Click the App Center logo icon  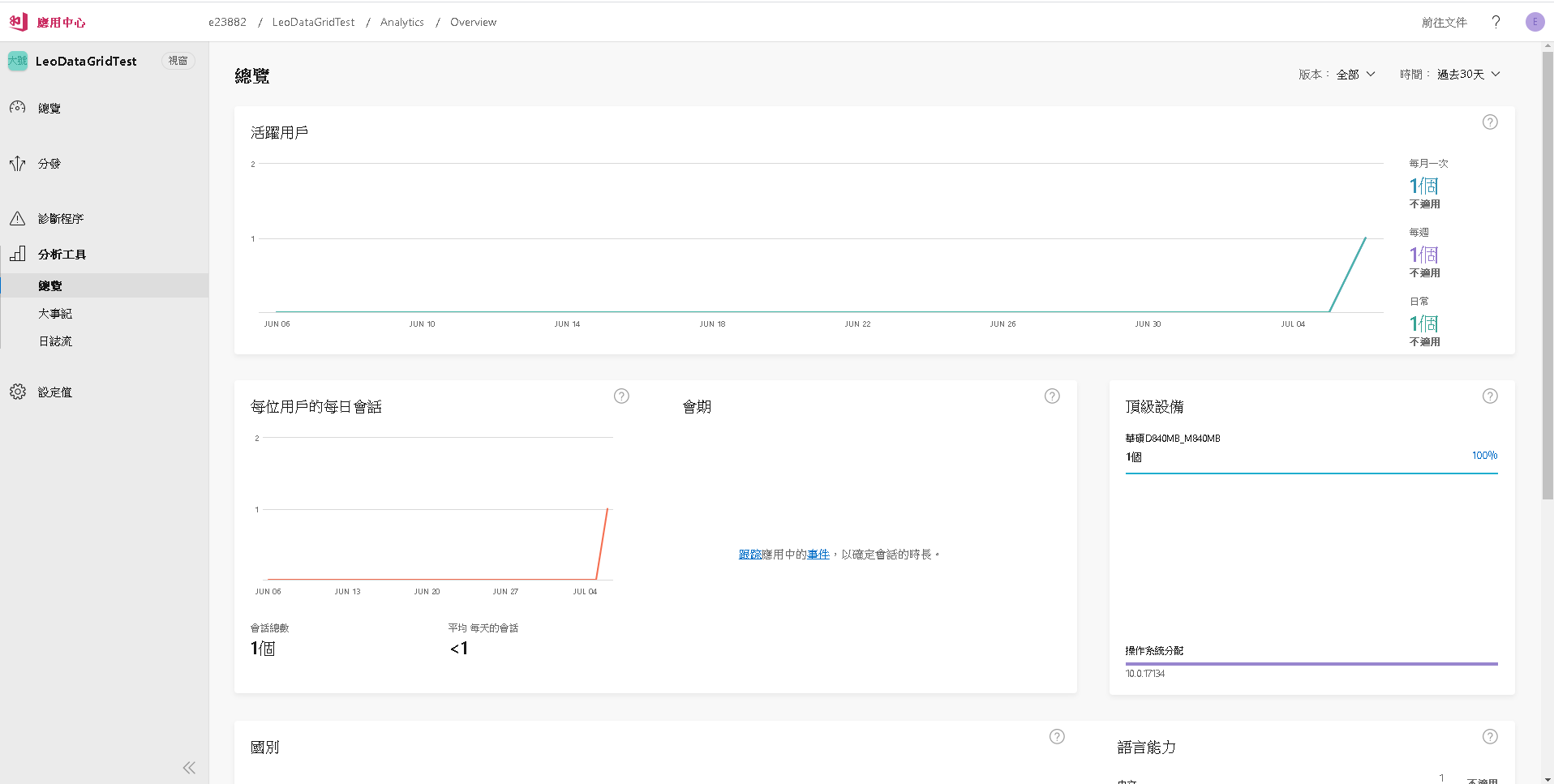(18, 22)
